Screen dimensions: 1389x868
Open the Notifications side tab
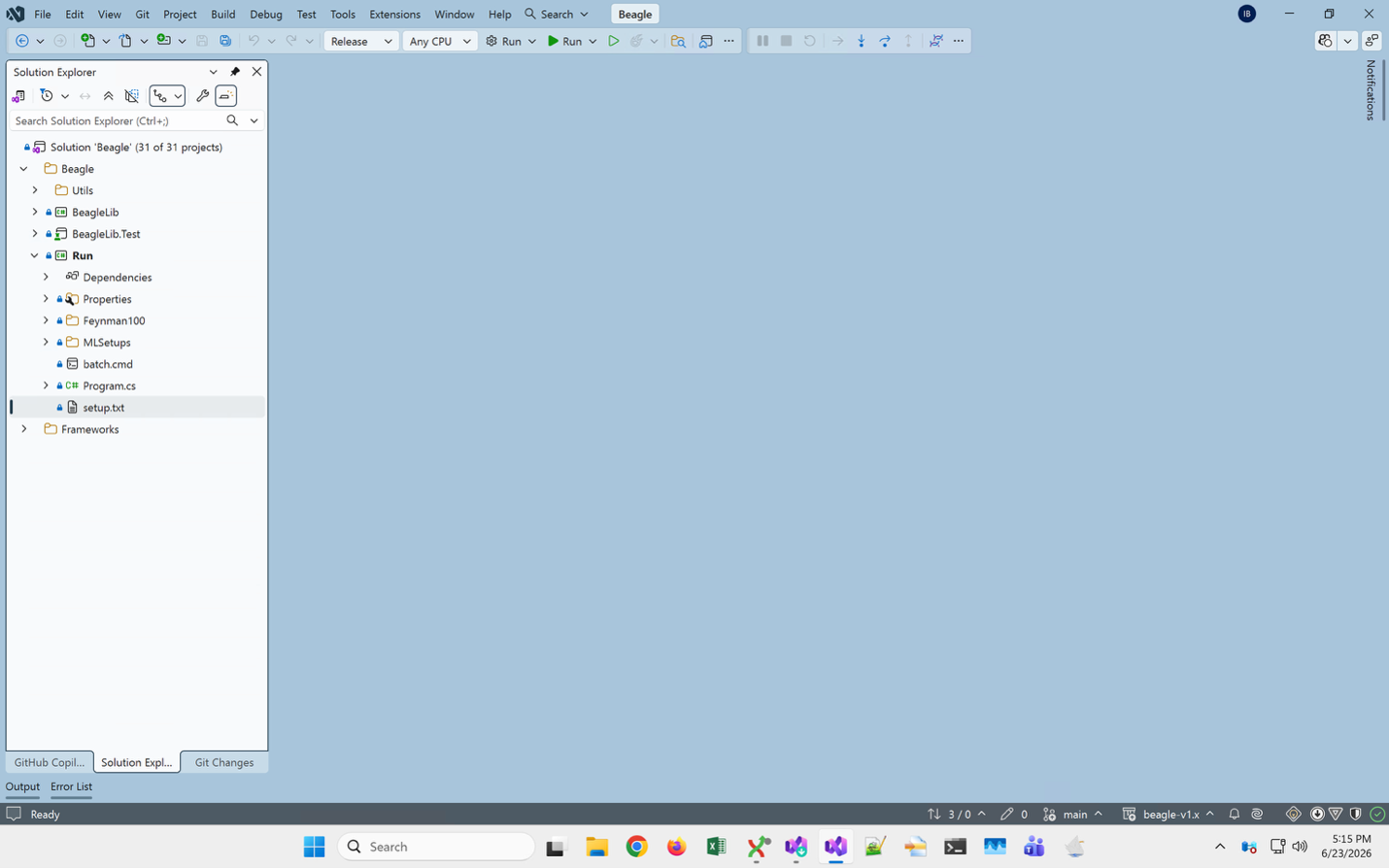[1371, 89]
